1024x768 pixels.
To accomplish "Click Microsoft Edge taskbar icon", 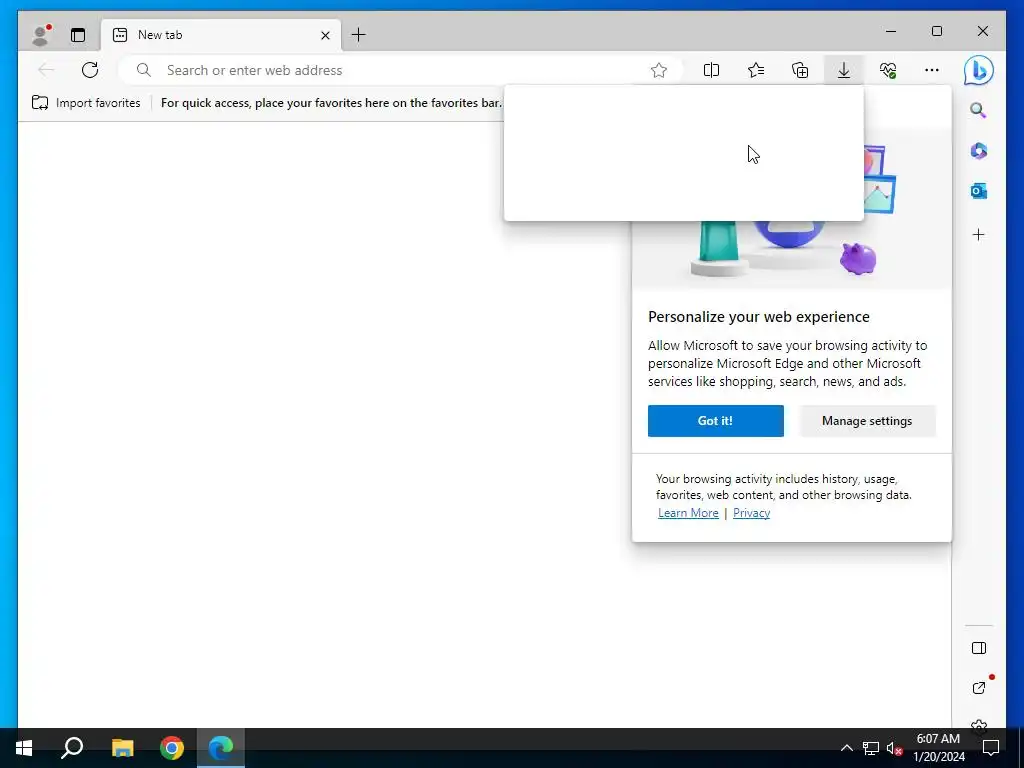I will click(221, 748).
